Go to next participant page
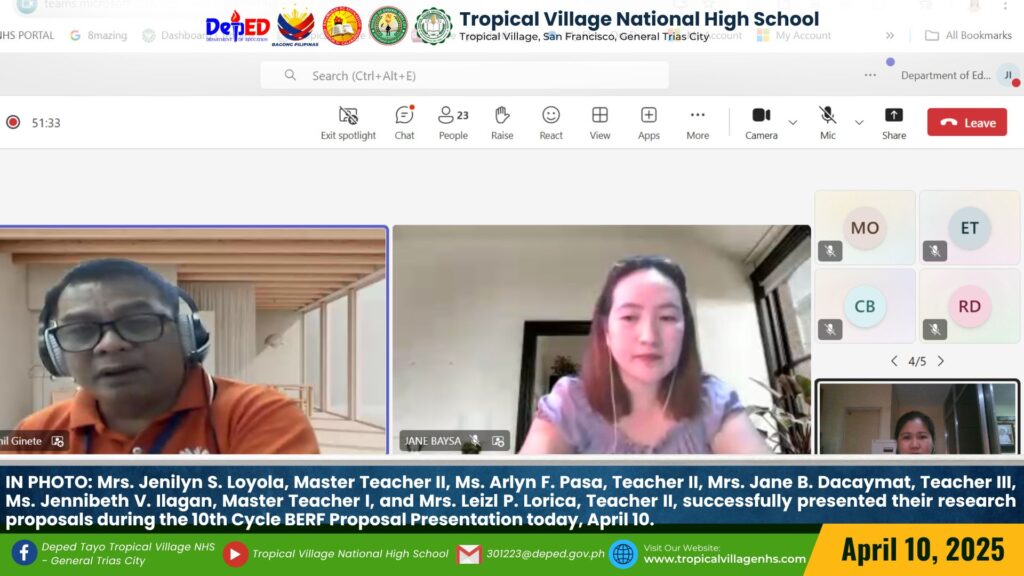 [x=940, y=361]
